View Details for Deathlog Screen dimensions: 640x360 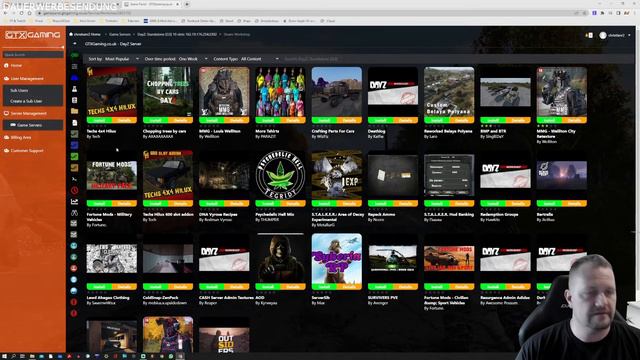point(405,120)
